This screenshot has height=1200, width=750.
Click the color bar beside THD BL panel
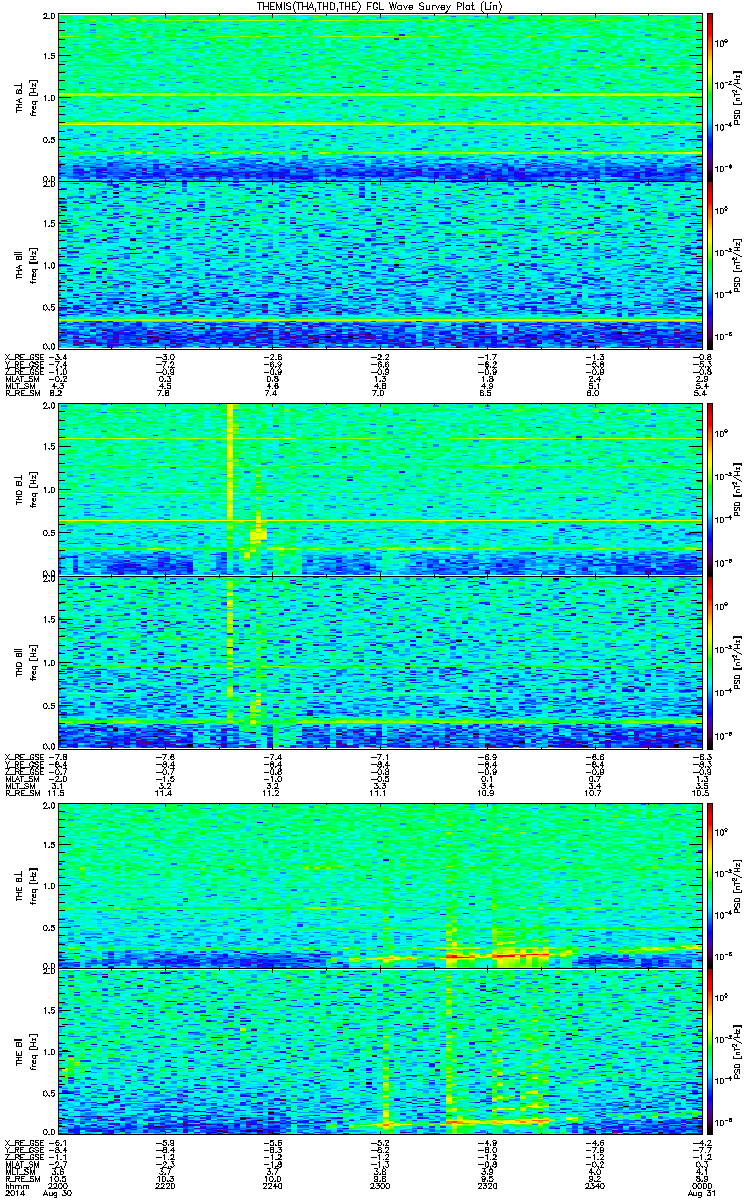tap(710, 488)
